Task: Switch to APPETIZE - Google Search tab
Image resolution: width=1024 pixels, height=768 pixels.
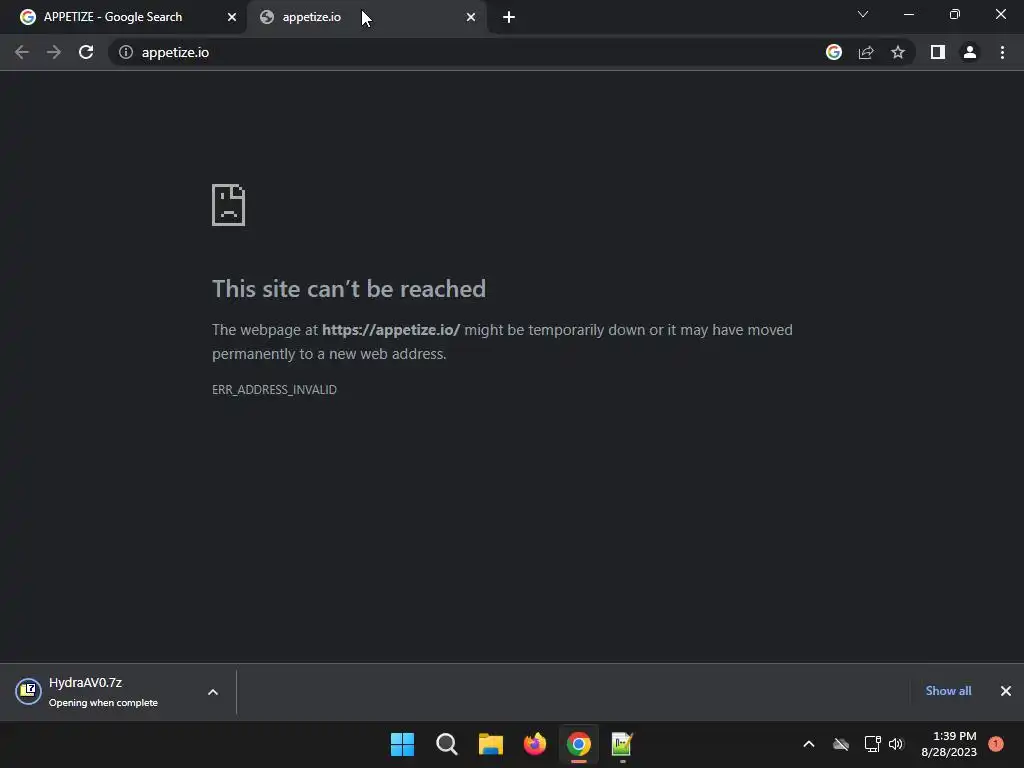Action: pos(123,17)
